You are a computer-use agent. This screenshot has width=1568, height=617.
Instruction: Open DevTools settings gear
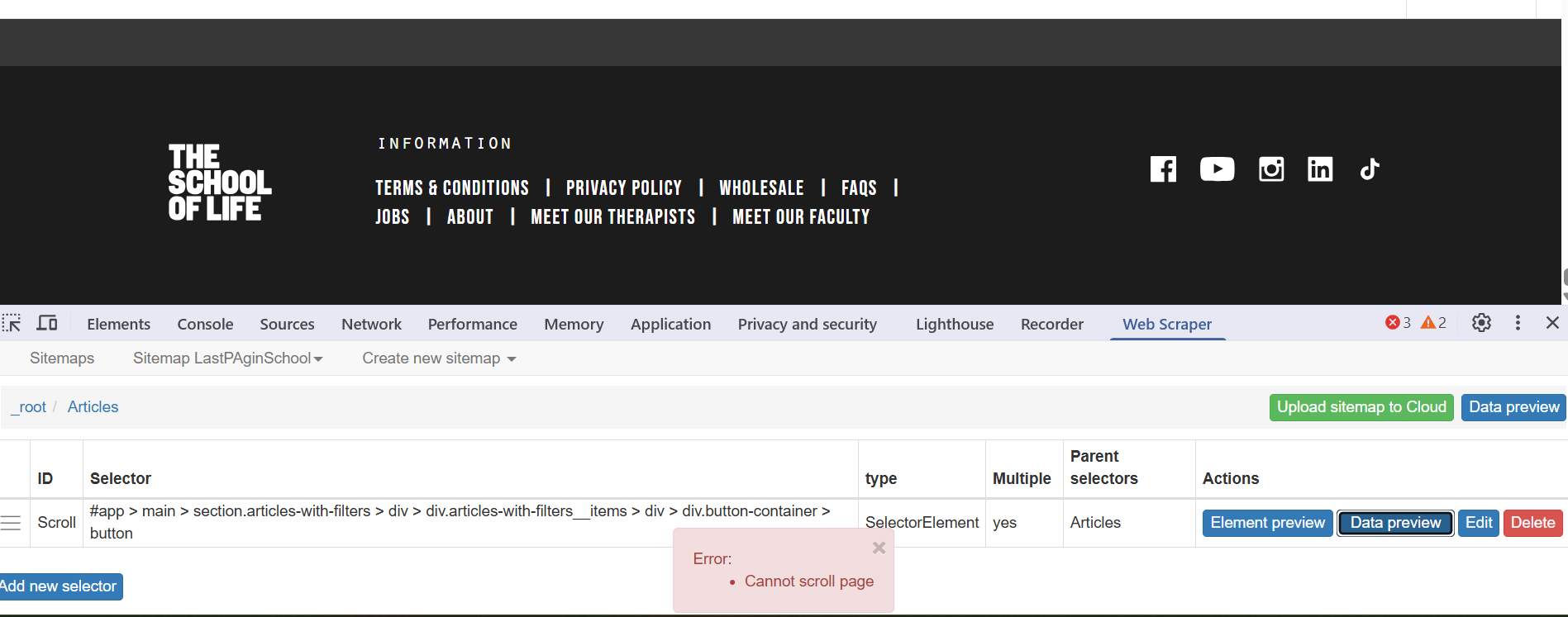[1481, 323]
